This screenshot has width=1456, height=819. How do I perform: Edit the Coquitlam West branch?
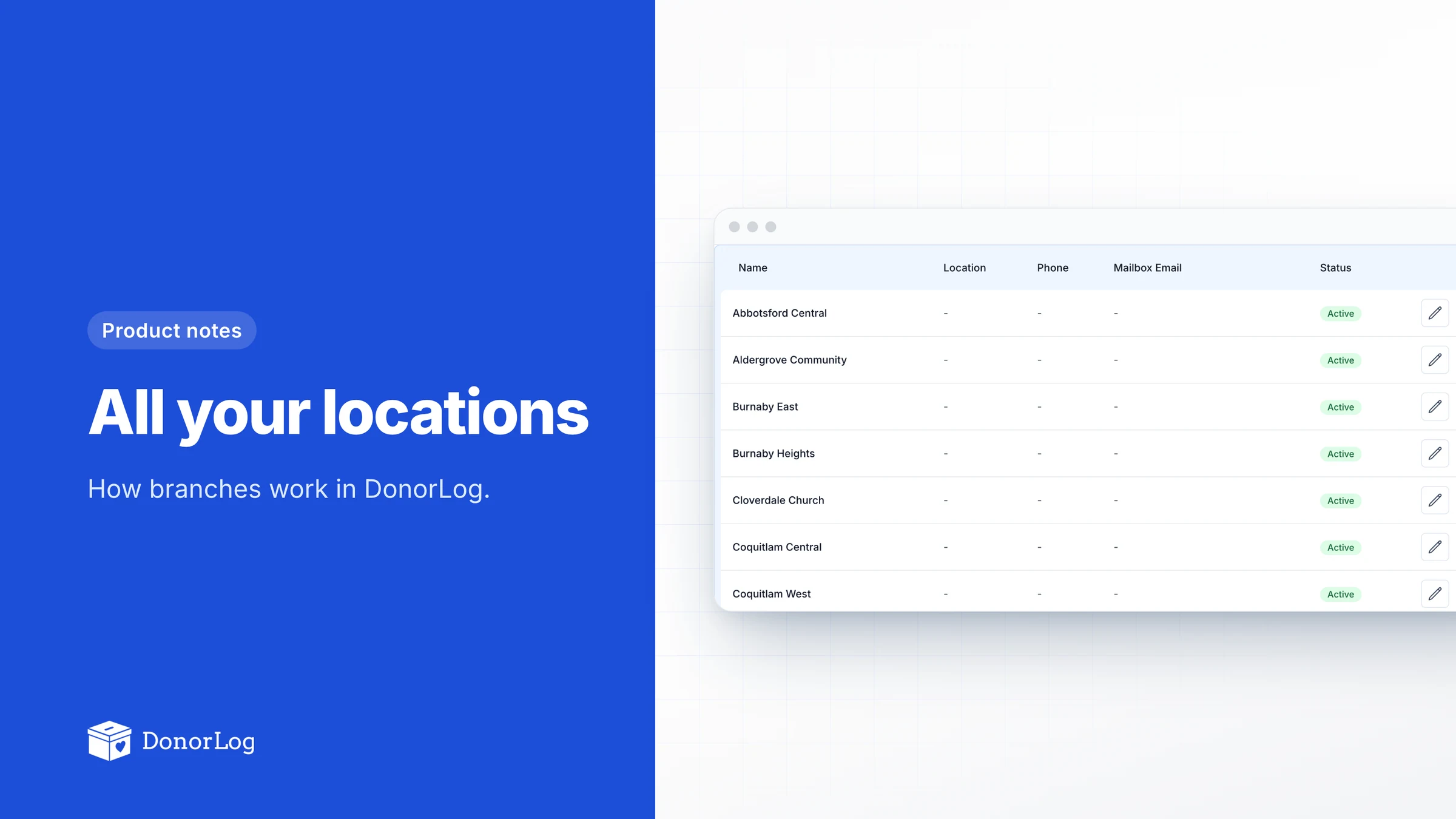tap(1435, 593)
